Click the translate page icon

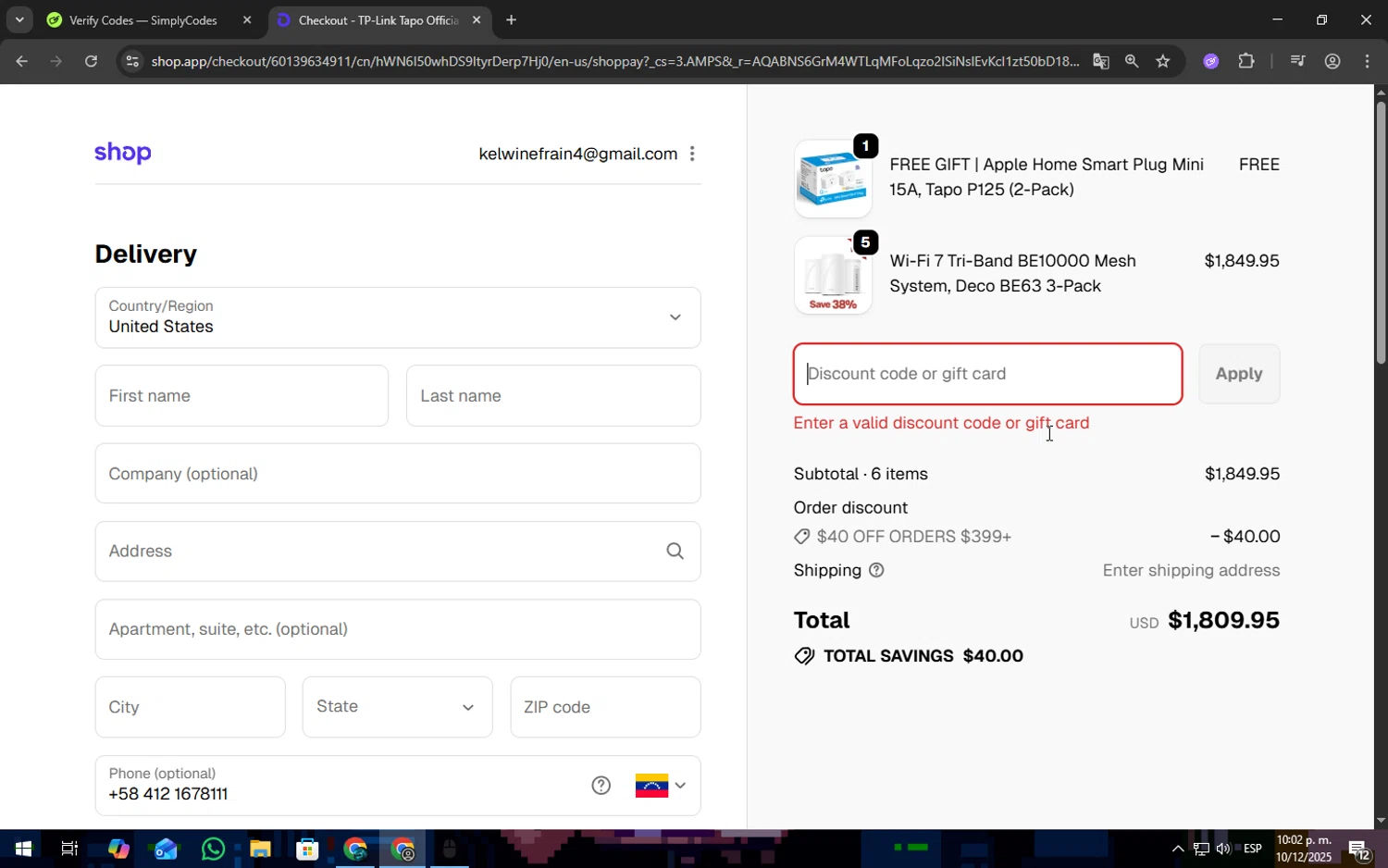pos(1100,61)
